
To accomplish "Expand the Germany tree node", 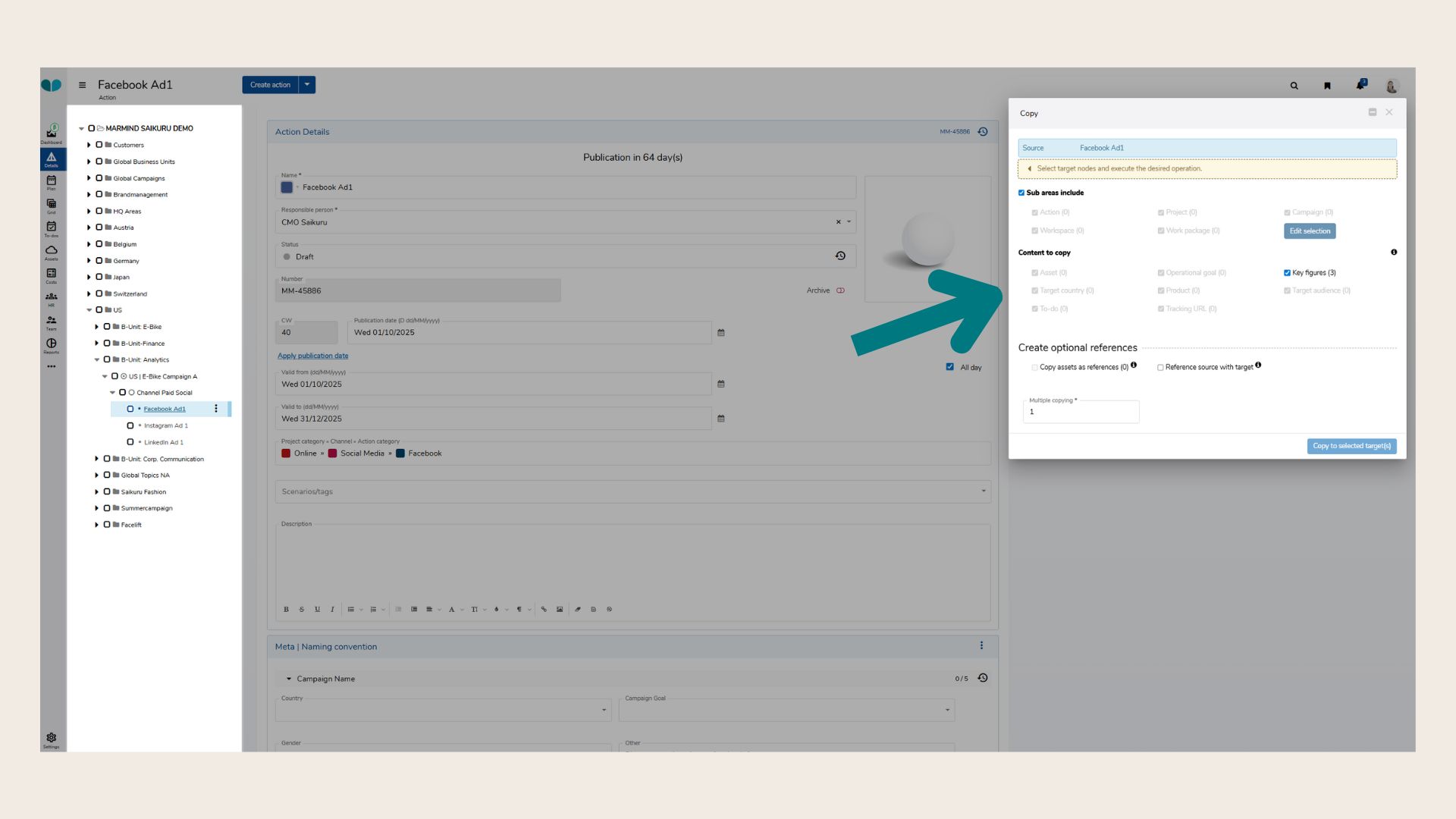I will pyautogui.click(x=89, y=261).
